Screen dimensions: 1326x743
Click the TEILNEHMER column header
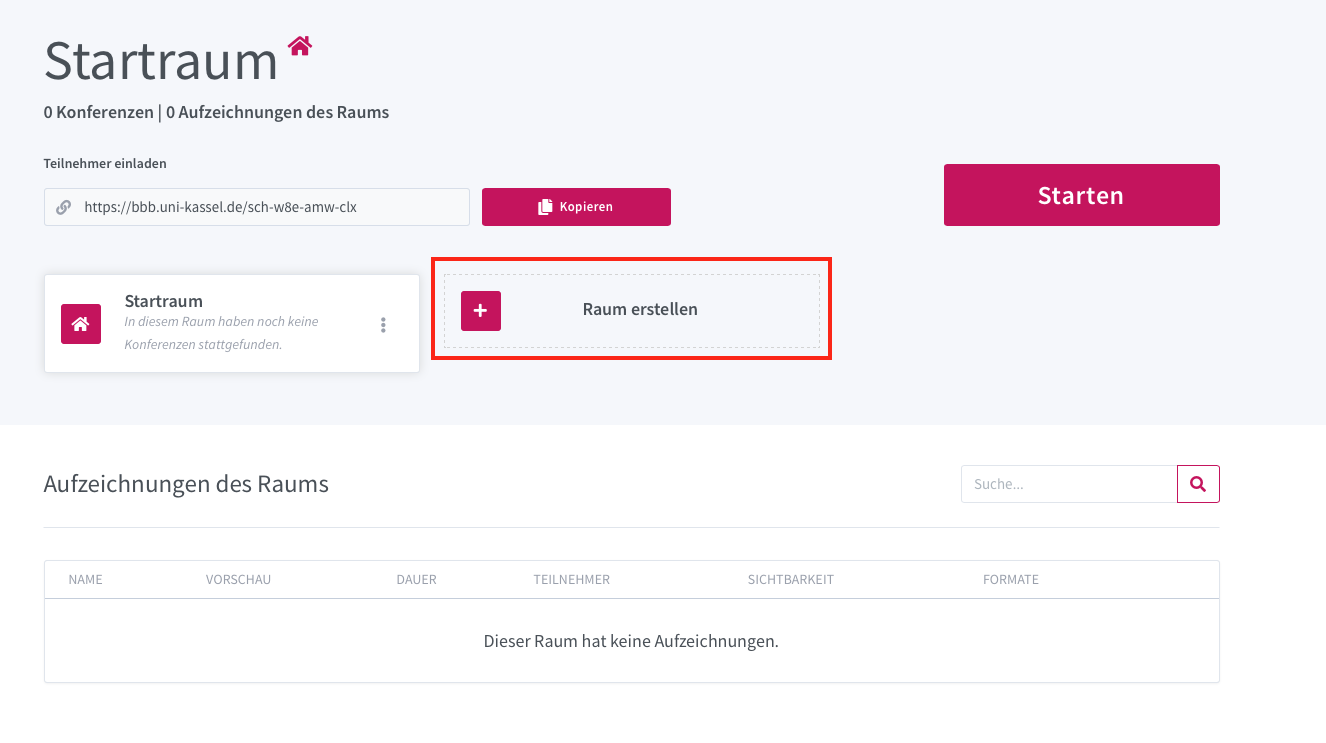(571, 580)
